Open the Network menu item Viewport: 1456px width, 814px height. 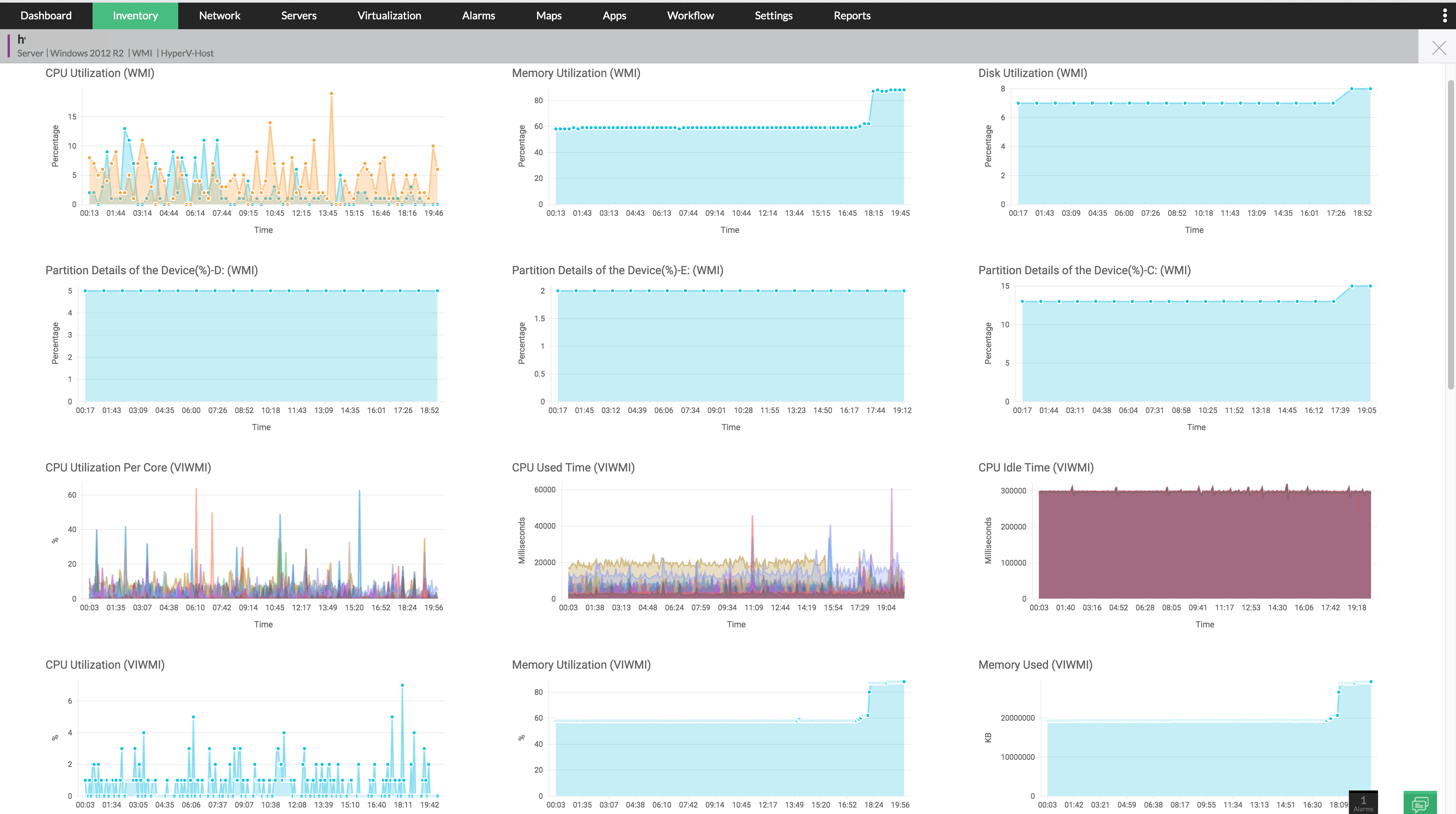click(x=219, y=15)
